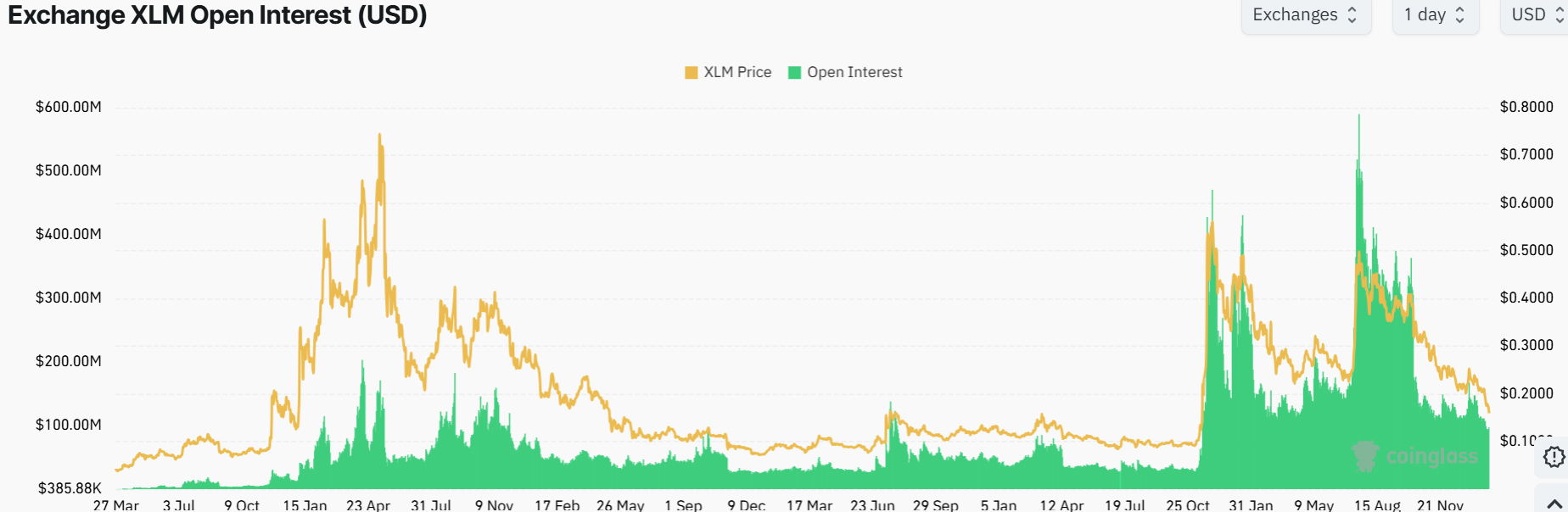Click the highest yellow XLM price peak

tap(379, 137)
